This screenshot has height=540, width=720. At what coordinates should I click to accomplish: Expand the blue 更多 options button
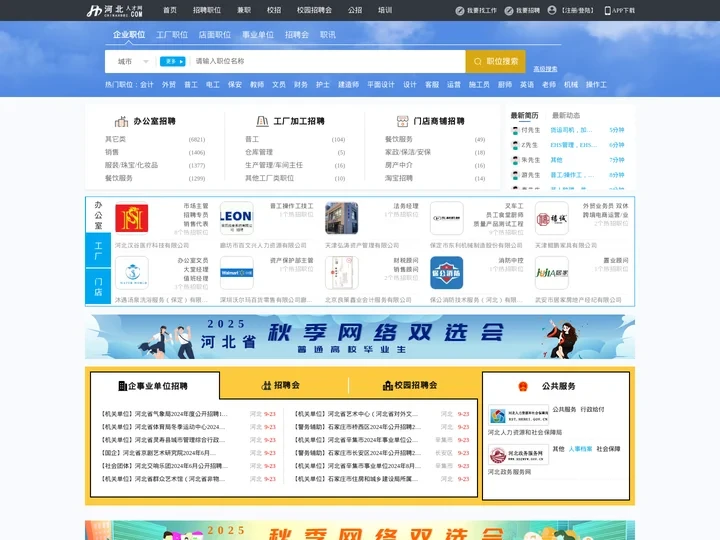coord(172,62)
